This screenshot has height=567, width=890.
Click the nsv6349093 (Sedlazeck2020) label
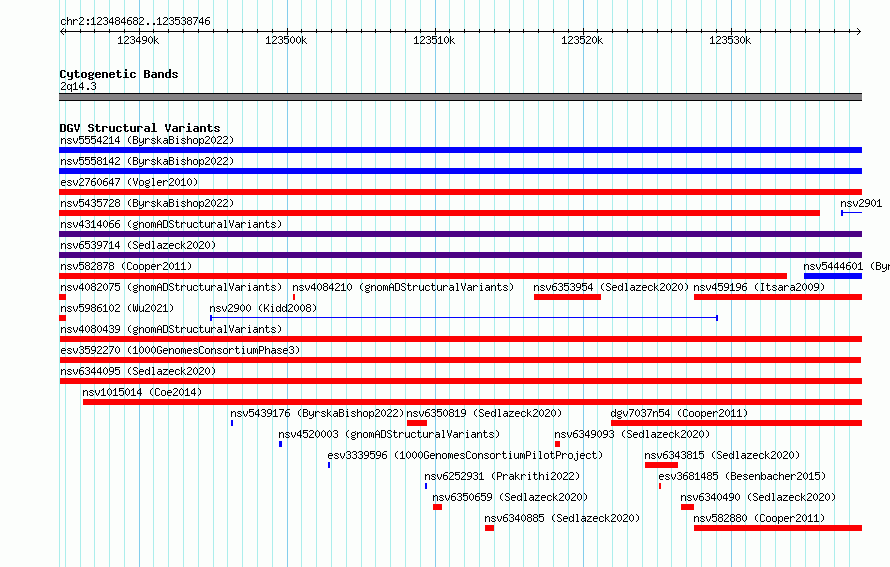pyautogui.click(x=632, y=434)
